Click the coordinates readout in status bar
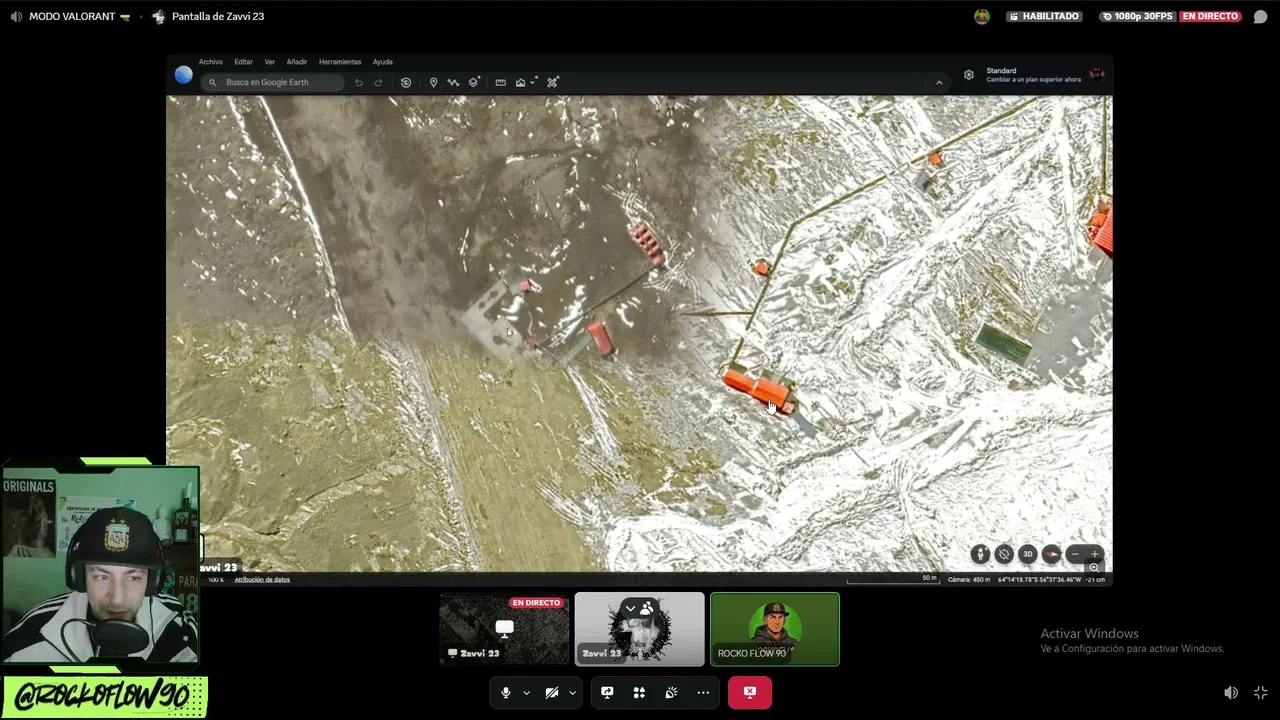1280x720 pixels. point(1039,580)
